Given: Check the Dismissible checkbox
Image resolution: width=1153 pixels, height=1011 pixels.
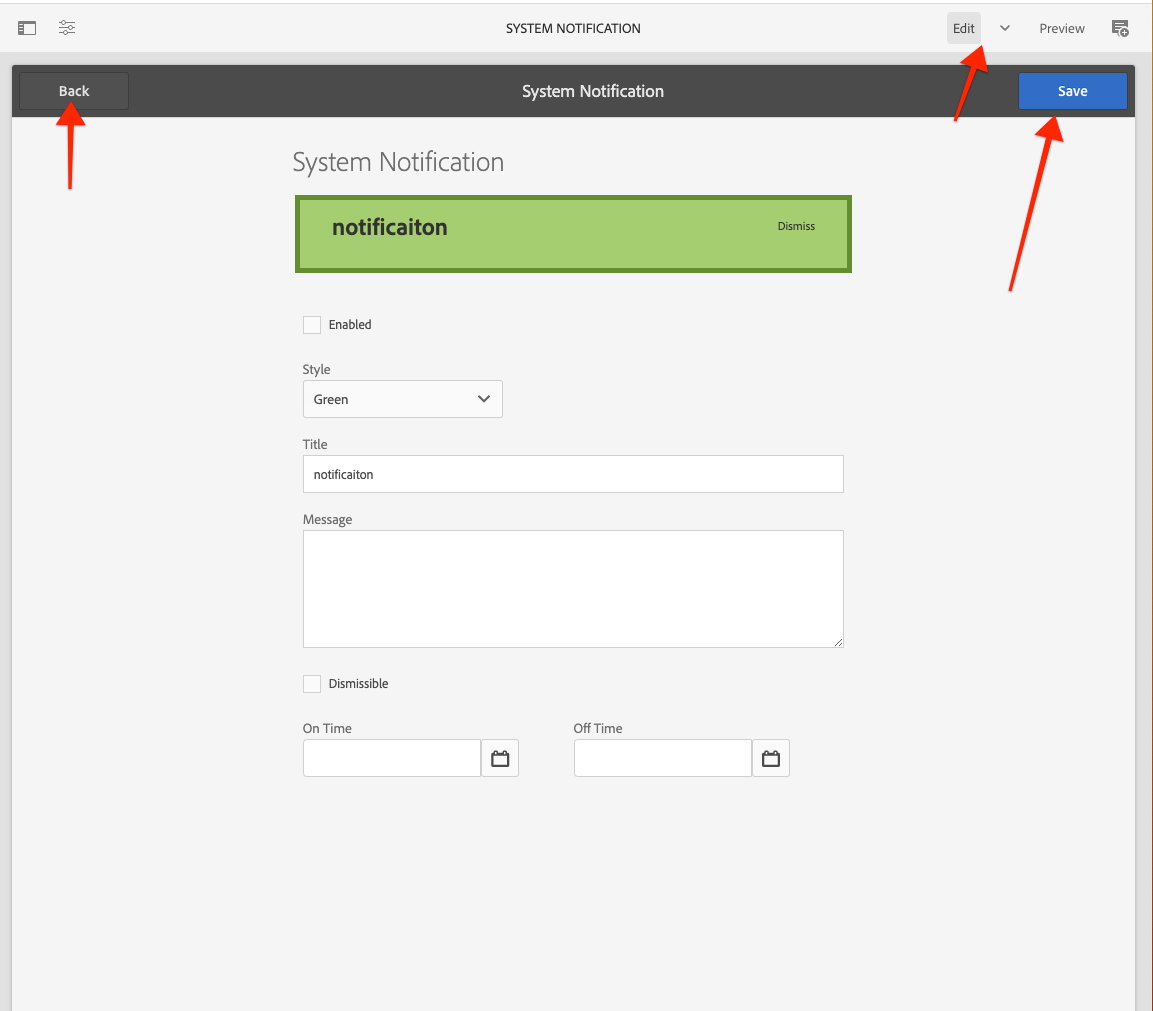Looking at the screenshot, I should tap(311, 683).
